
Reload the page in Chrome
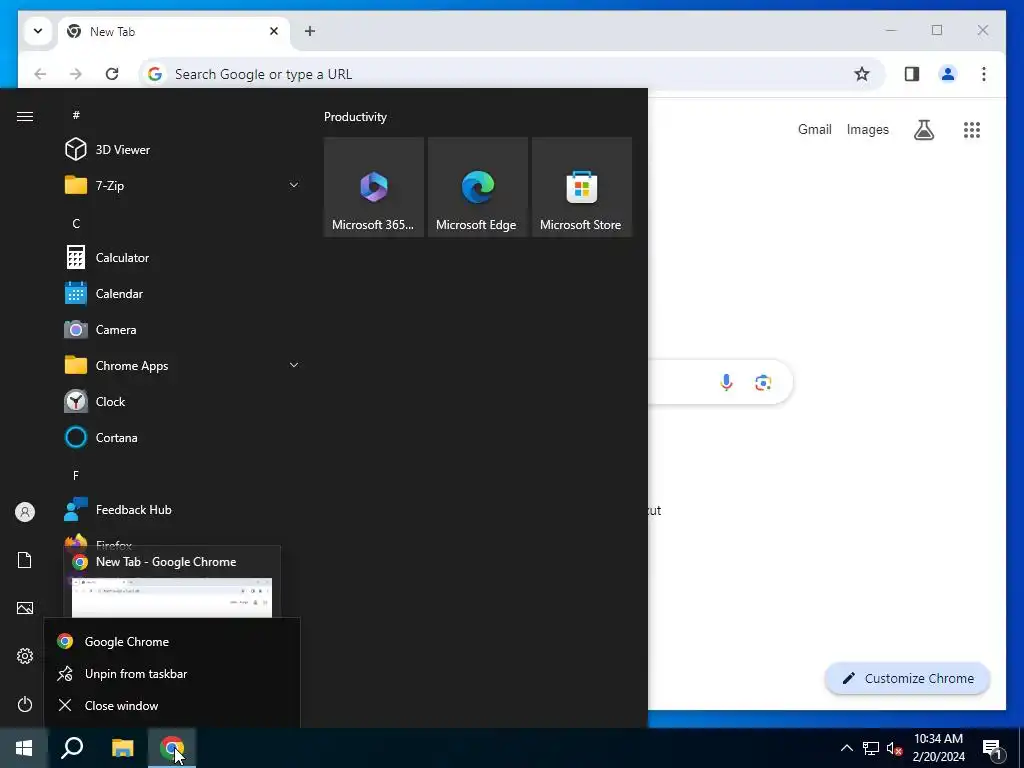(112, 74)
